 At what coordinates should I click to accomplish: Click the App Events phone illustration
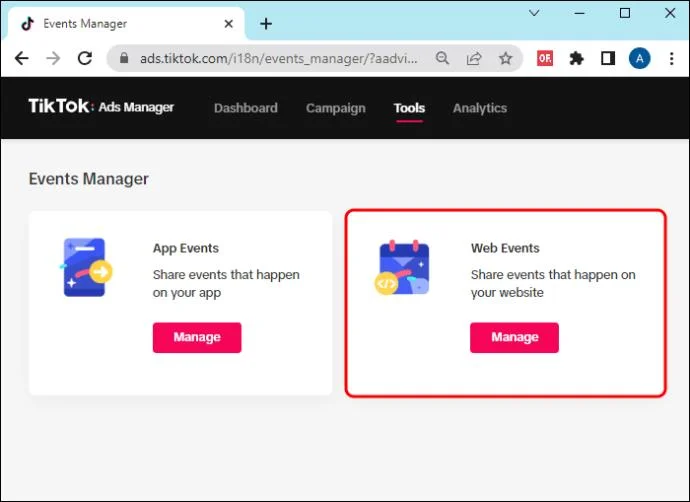88,267
